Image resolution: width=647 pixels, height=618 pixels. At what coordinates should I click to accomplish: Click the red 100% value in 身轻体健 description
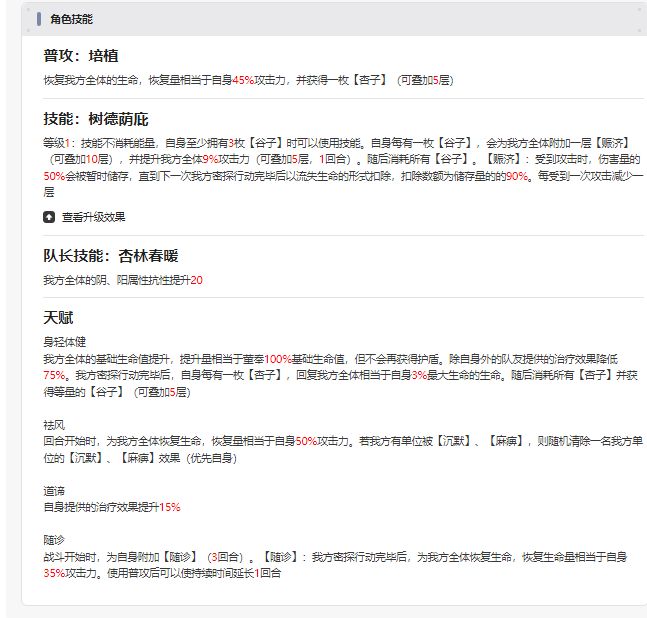click(x=278, y=359)
